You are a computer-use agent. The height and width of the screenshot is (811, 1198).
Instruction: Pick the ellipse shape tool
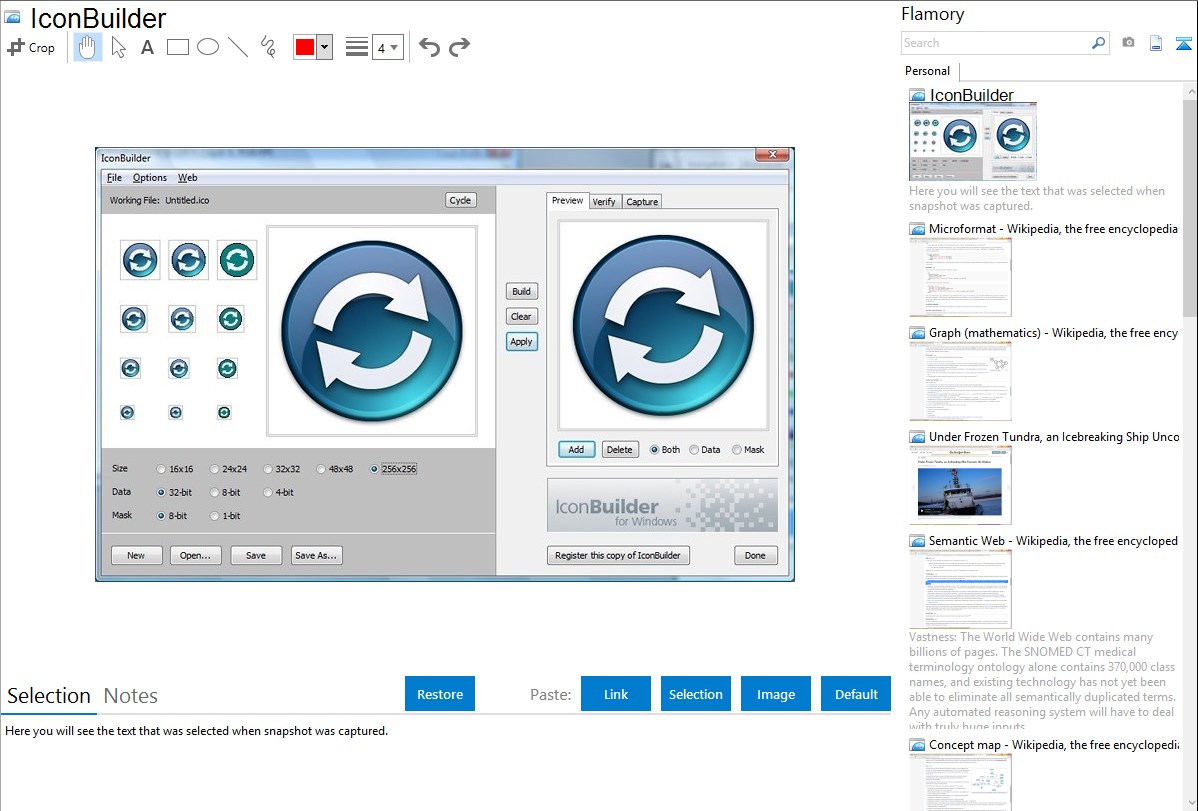[208, 47]
